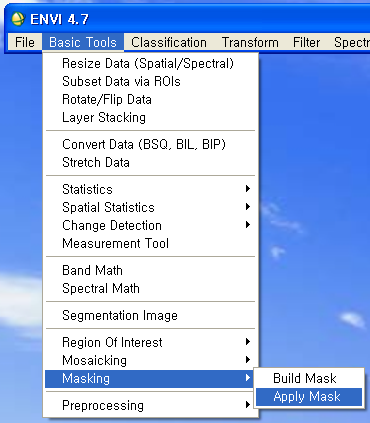
Task: Expand the Preprocessing submenu
Action: pyautogui.click(x=150, y=405)
